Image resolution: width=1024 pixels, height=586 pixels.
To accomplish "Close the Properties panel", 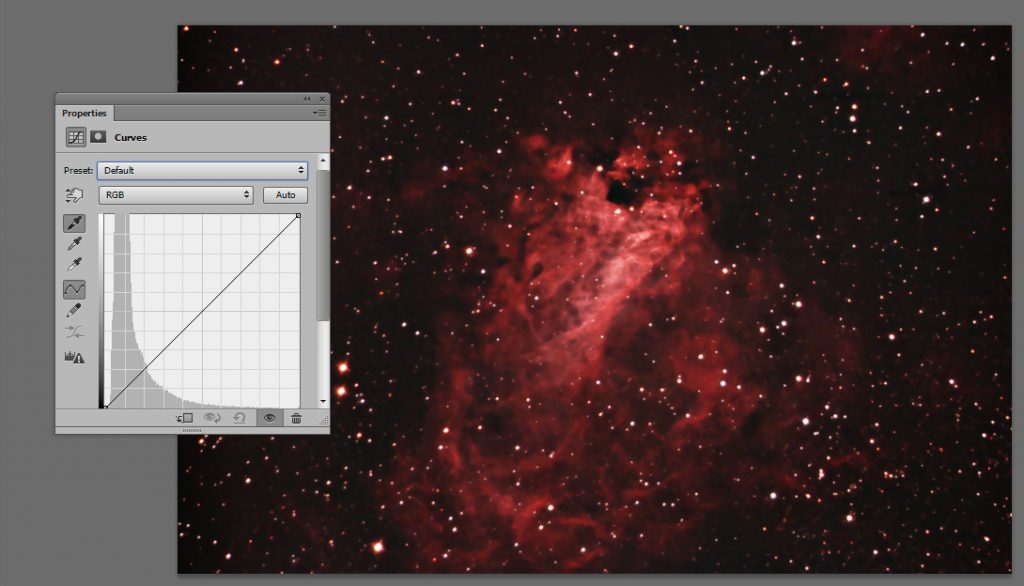I will pyautogui.click(x=322, y=99).
